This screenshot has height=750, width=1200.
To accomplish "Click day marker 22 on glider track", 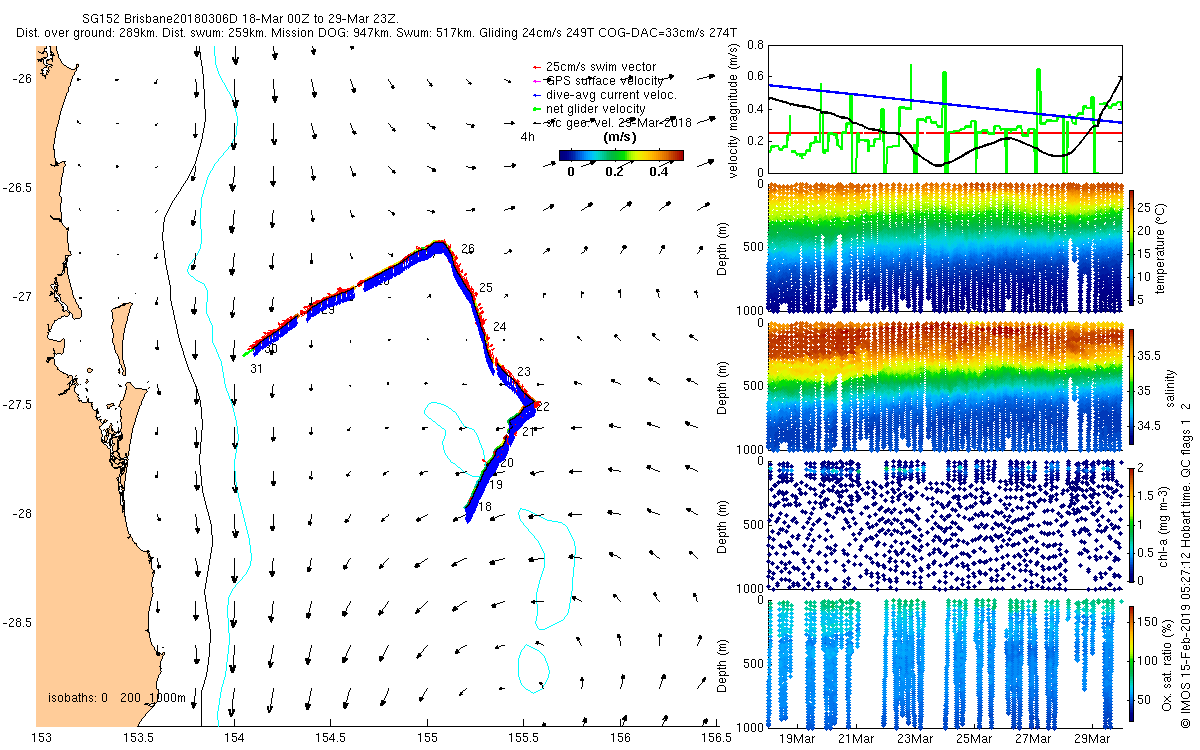I will tap(542, 407).
